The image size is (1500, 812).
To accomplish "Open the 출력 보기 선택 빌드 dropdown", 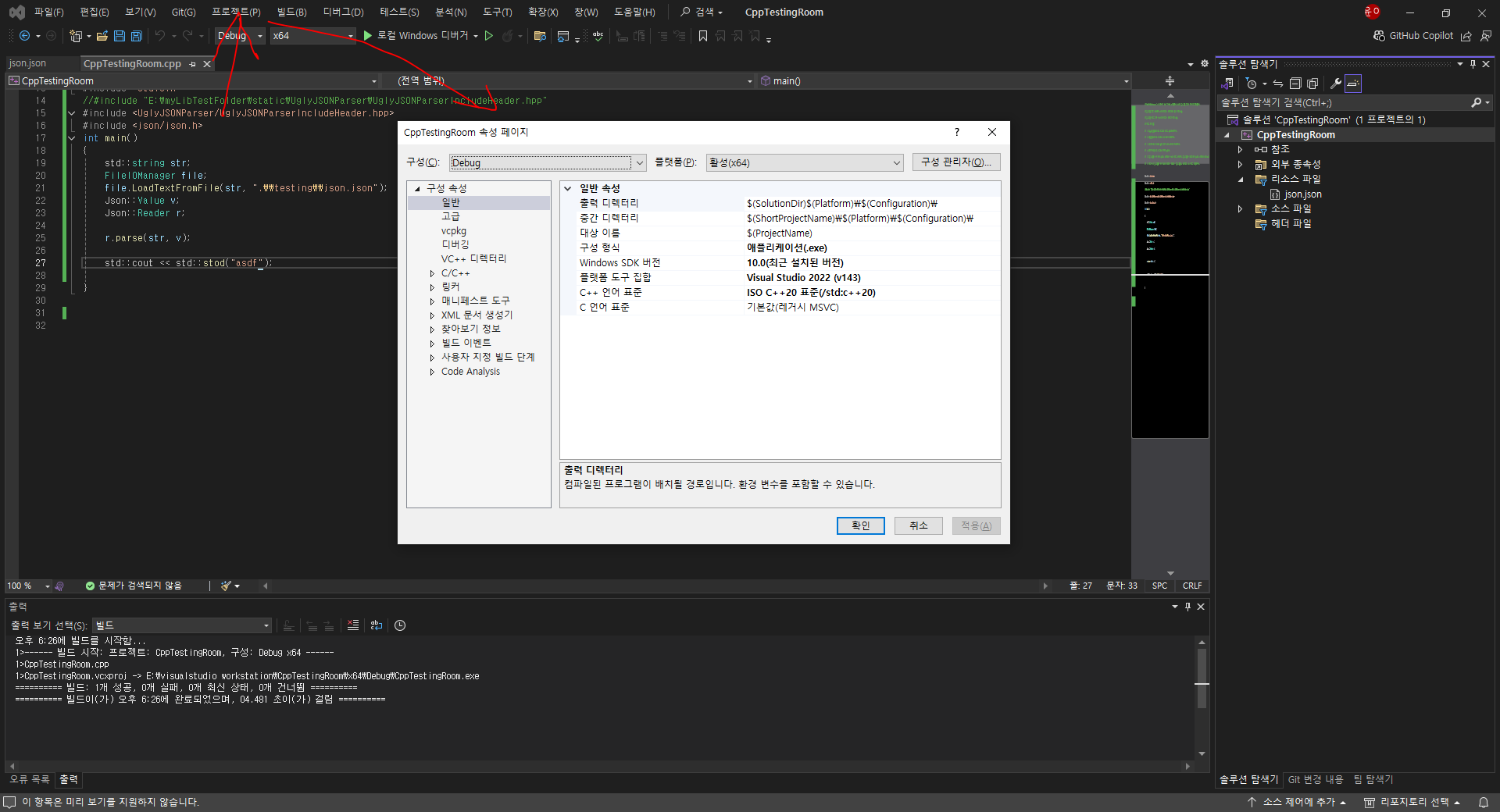I will 182,625.
